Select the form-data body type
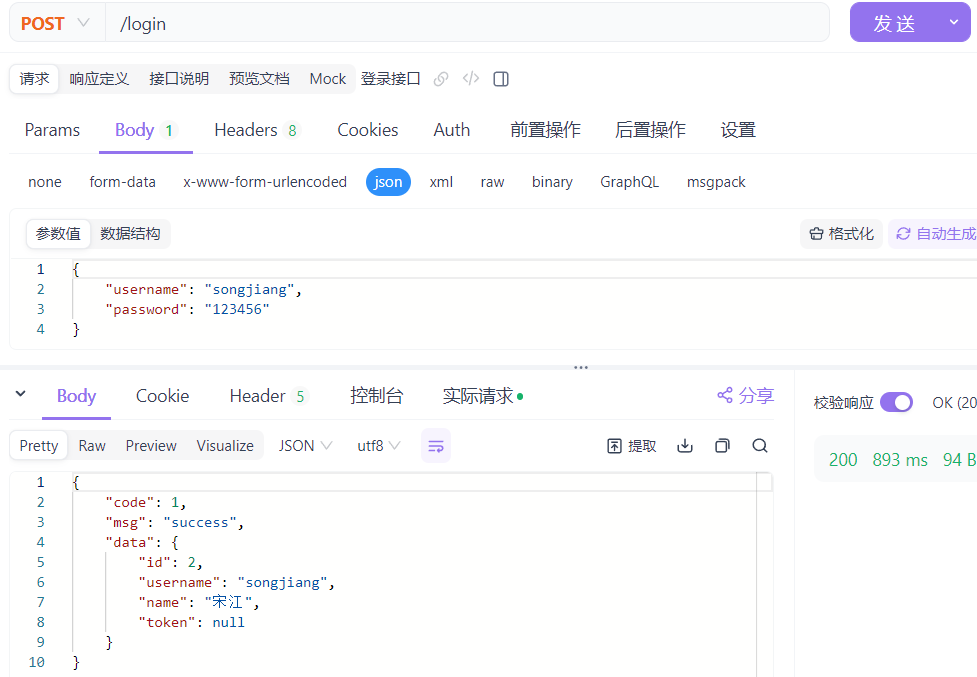Screen dimensions: 977x677 point(122,182)
